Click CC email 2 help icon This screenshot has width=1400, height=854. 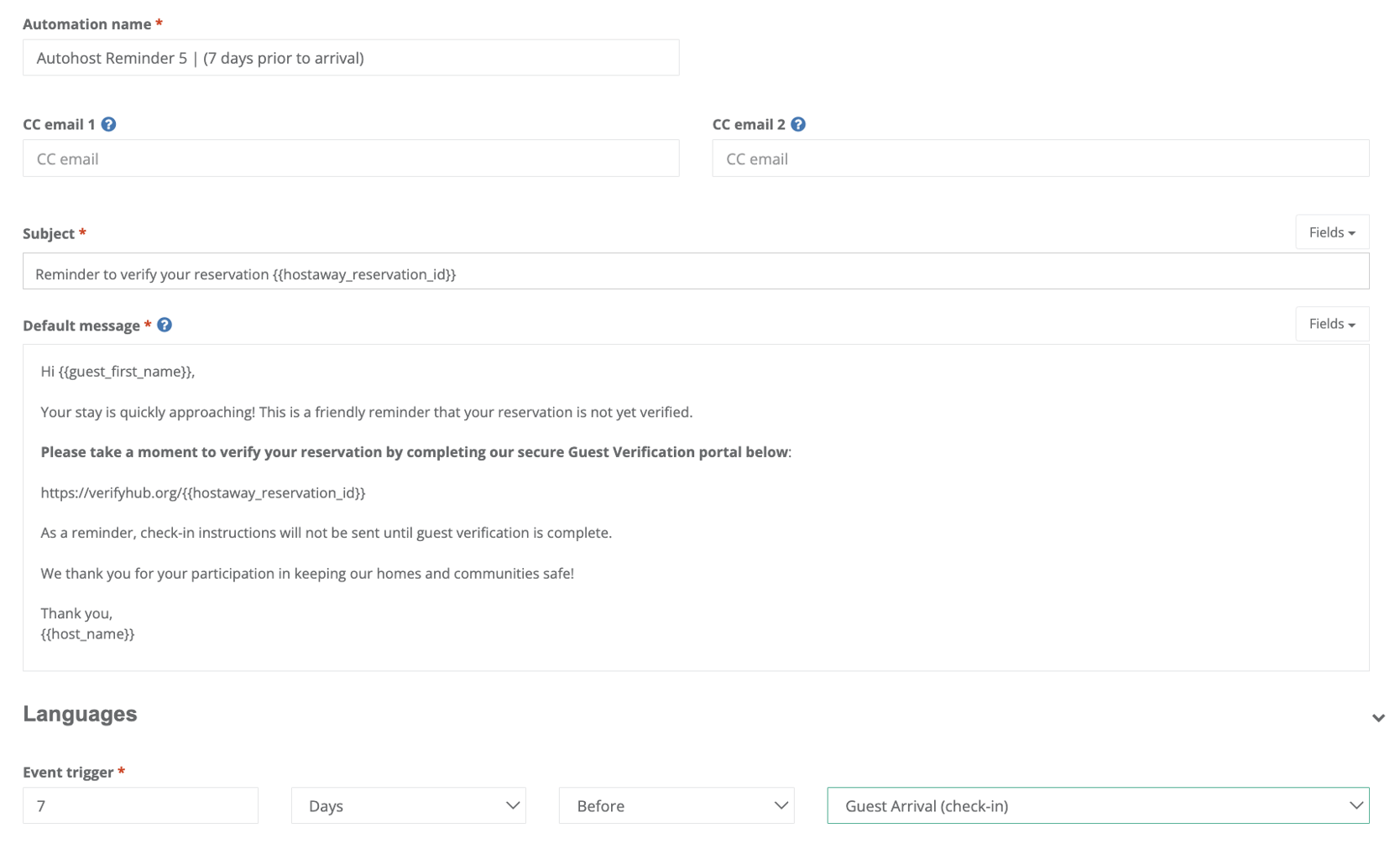798,124
